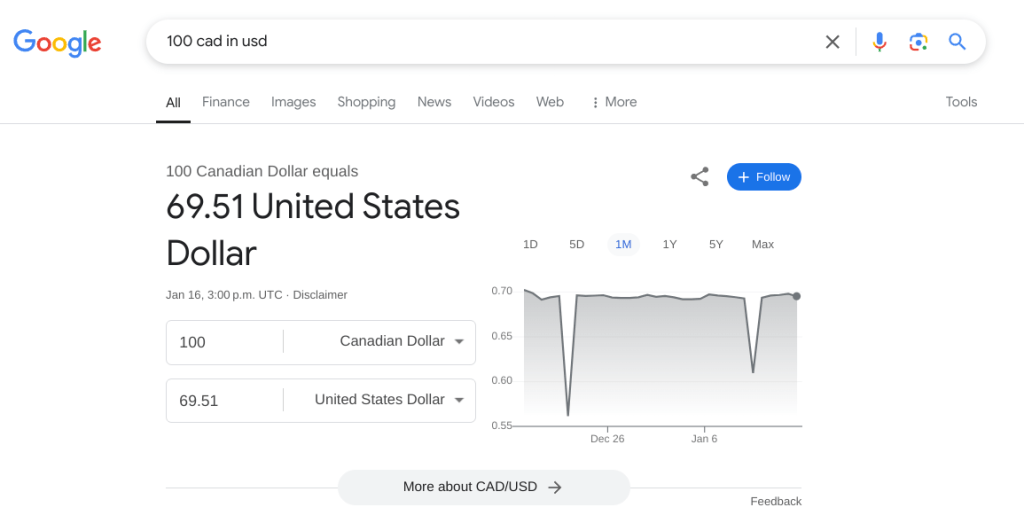
Task: Expand the More search filters menu
Action: tap(614, 102)
